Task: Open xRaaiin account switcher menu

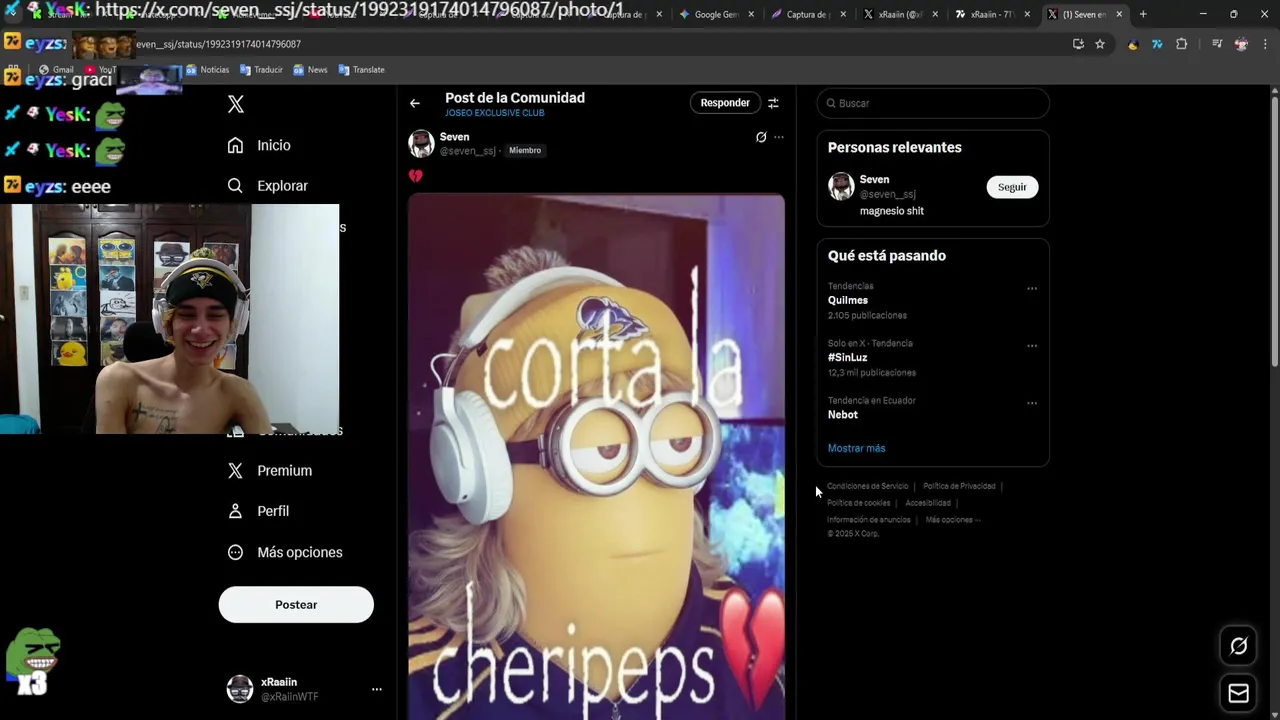Action: click(x=376, y=689)
